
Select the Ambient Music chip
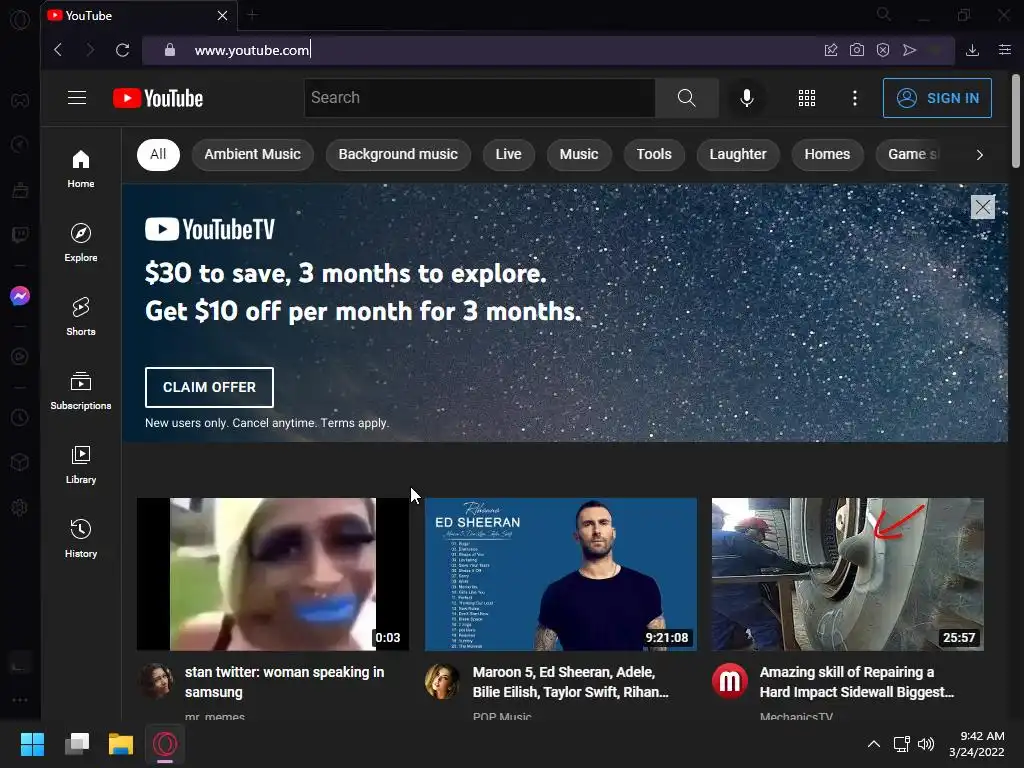click(x=253, y=155)
